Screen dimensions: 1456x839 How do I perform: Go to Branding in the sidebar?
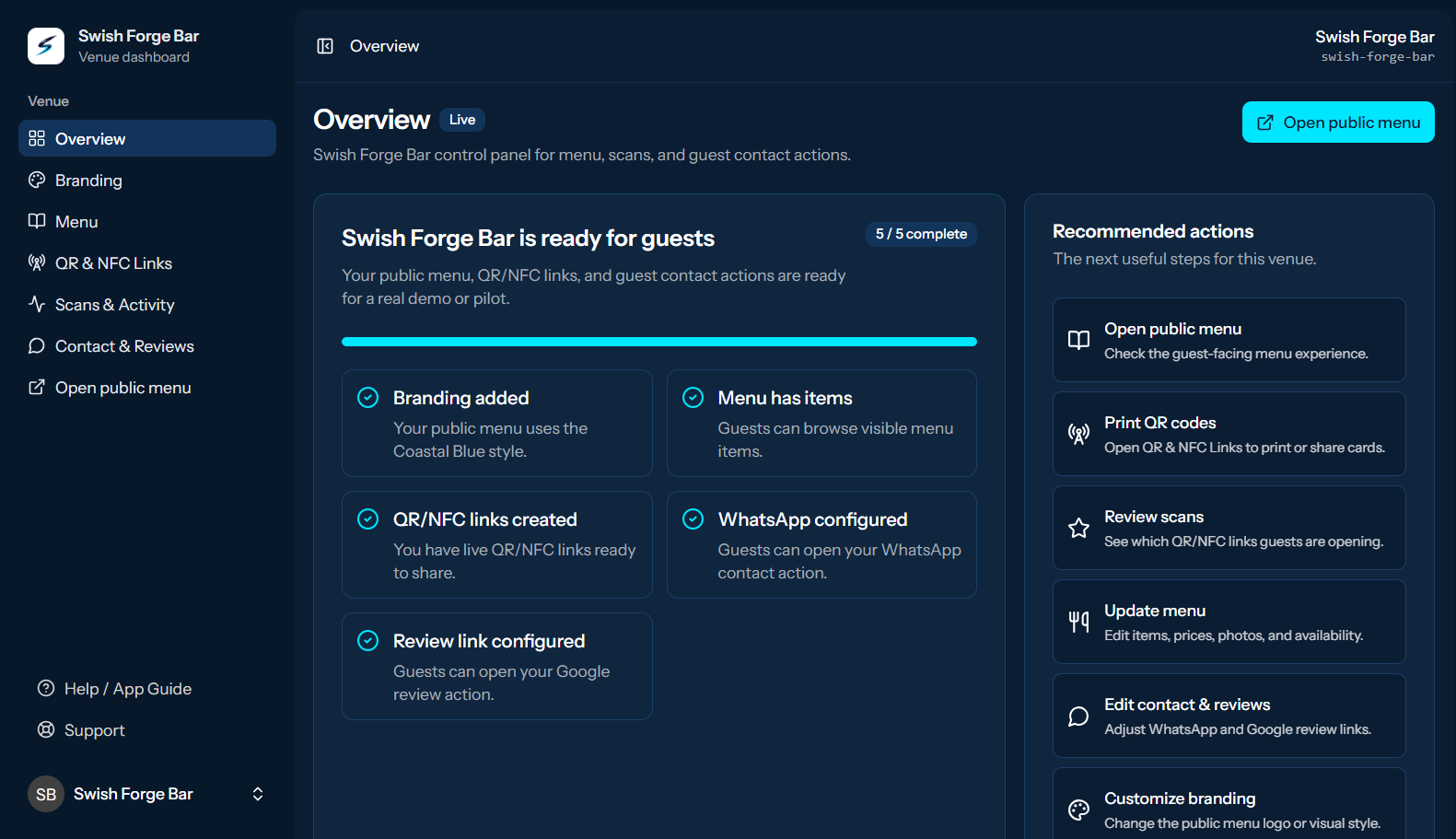tap(147, 180)
